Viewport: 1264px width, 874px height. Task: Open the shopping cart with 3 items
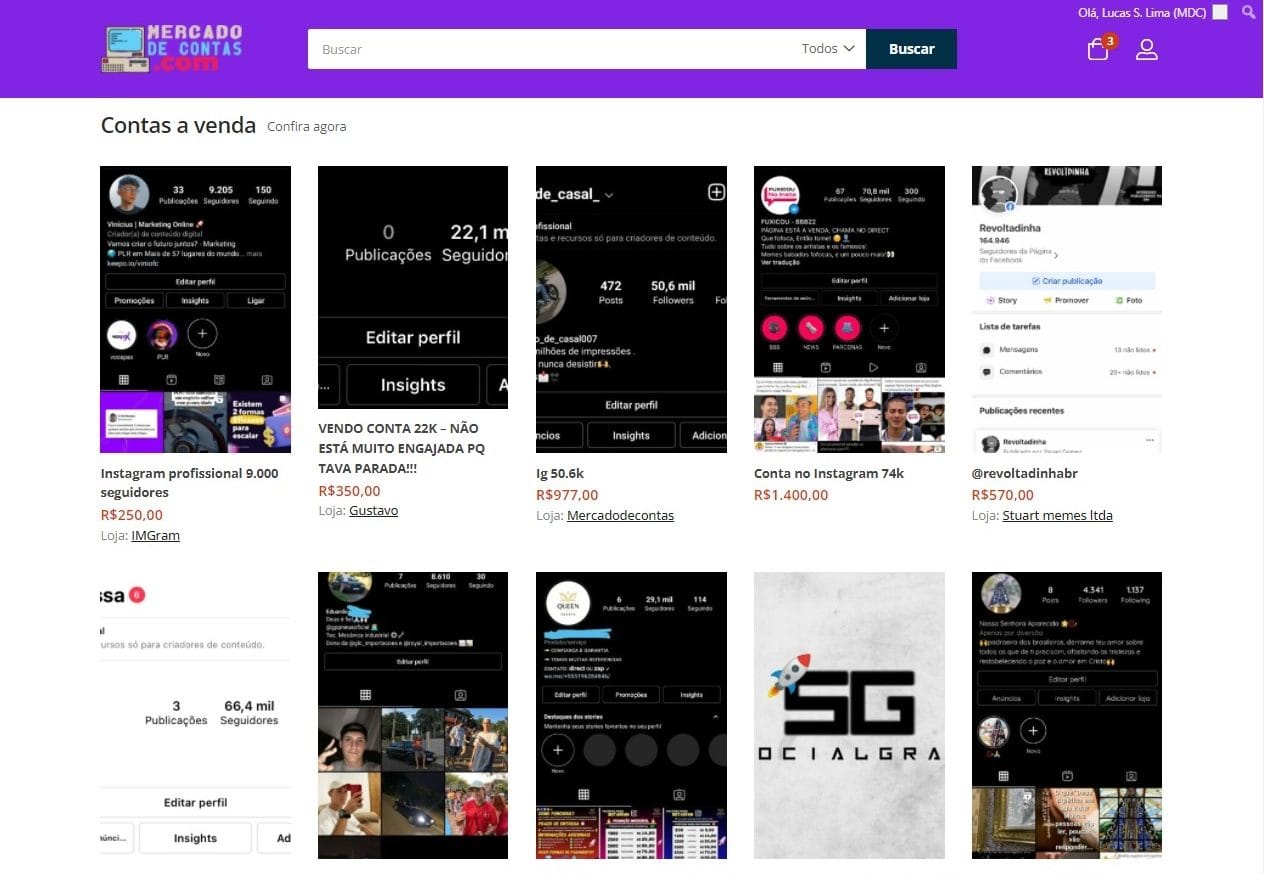click(x=1097, y=49)
